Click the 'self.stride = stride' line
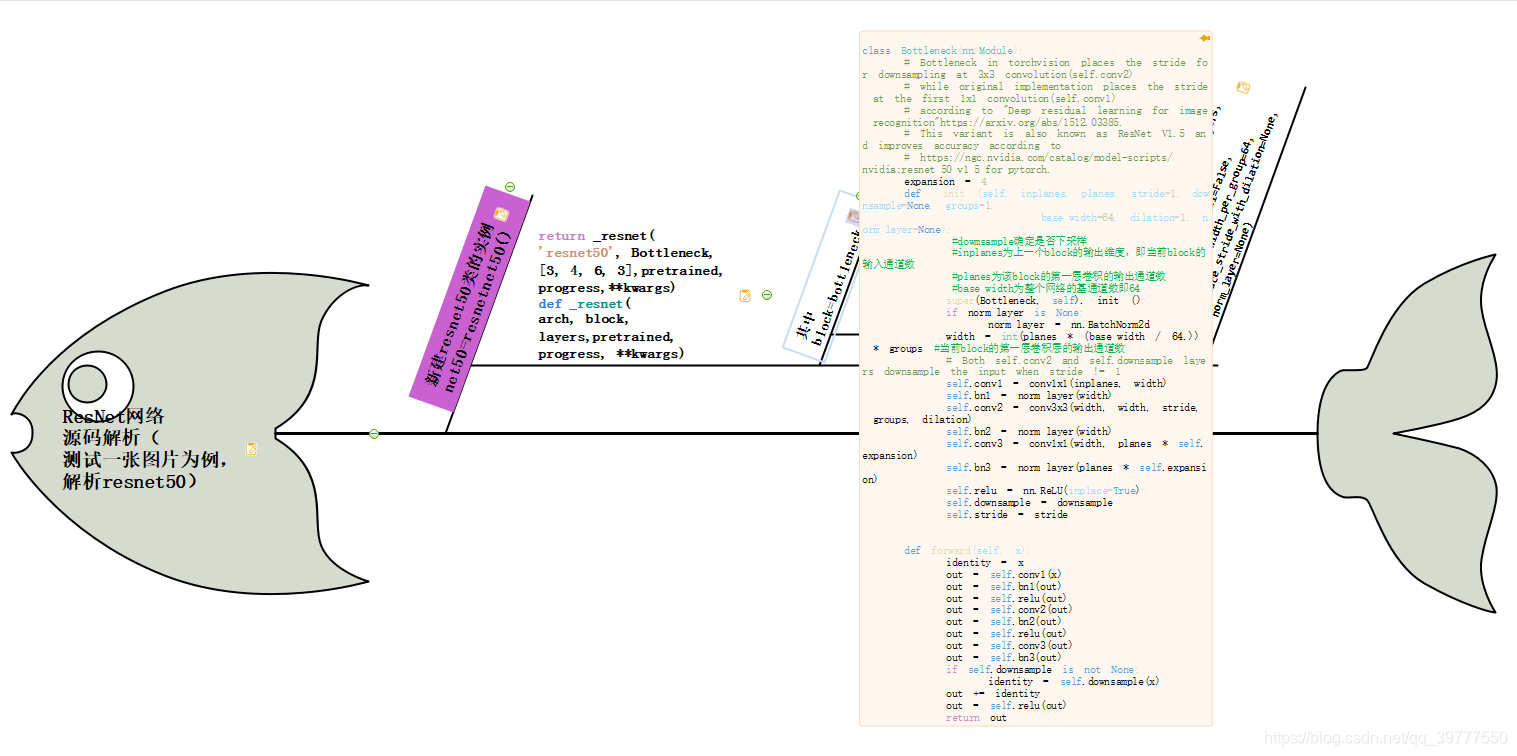Screen dimensions: 1517x756 point(1007,515)
